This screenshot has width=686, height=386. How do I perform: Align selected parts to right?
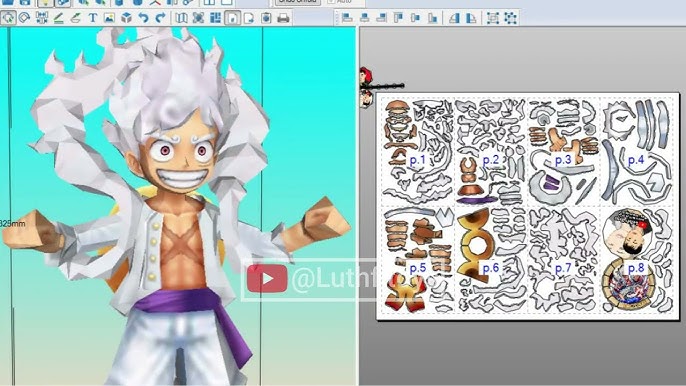pos(382,18)
